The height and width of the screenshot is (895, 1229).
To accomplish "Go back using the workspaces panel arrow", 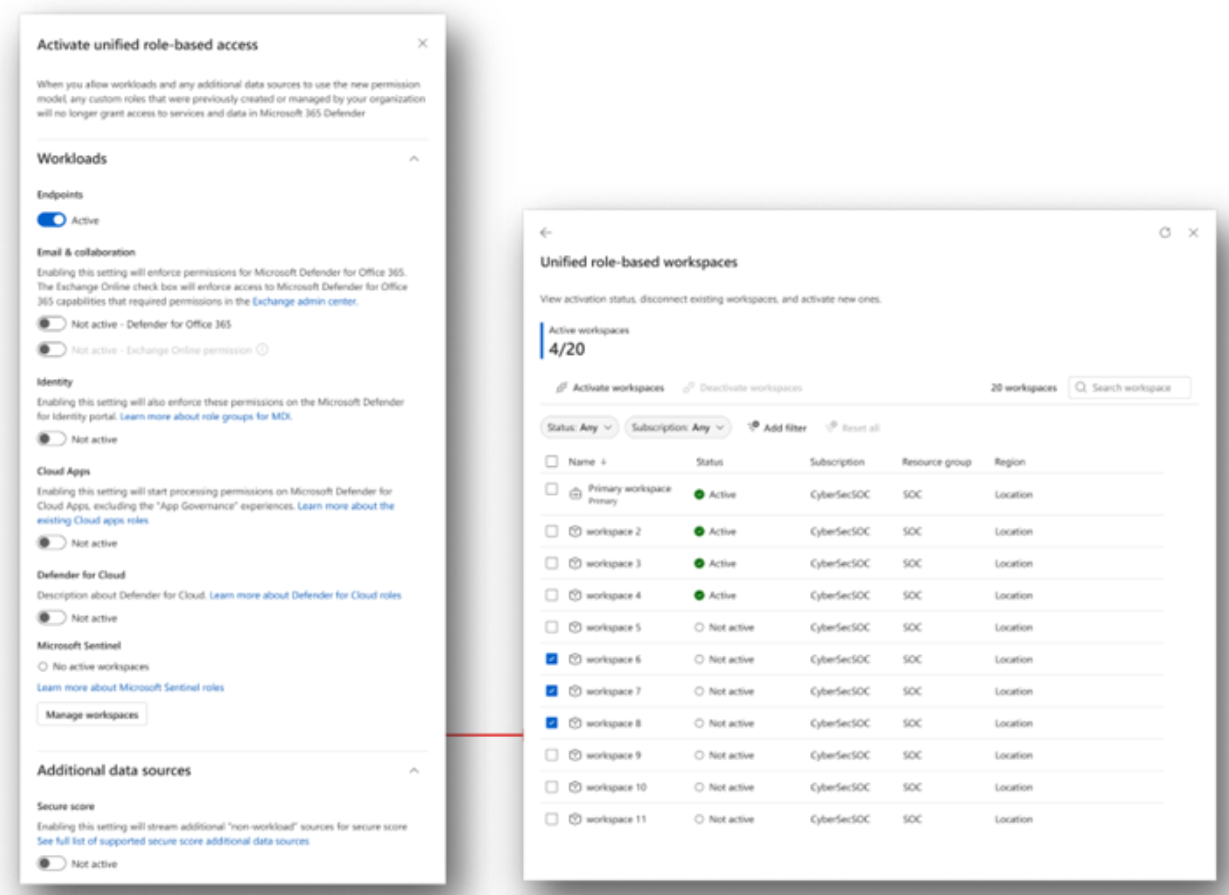I will point(546,232).
